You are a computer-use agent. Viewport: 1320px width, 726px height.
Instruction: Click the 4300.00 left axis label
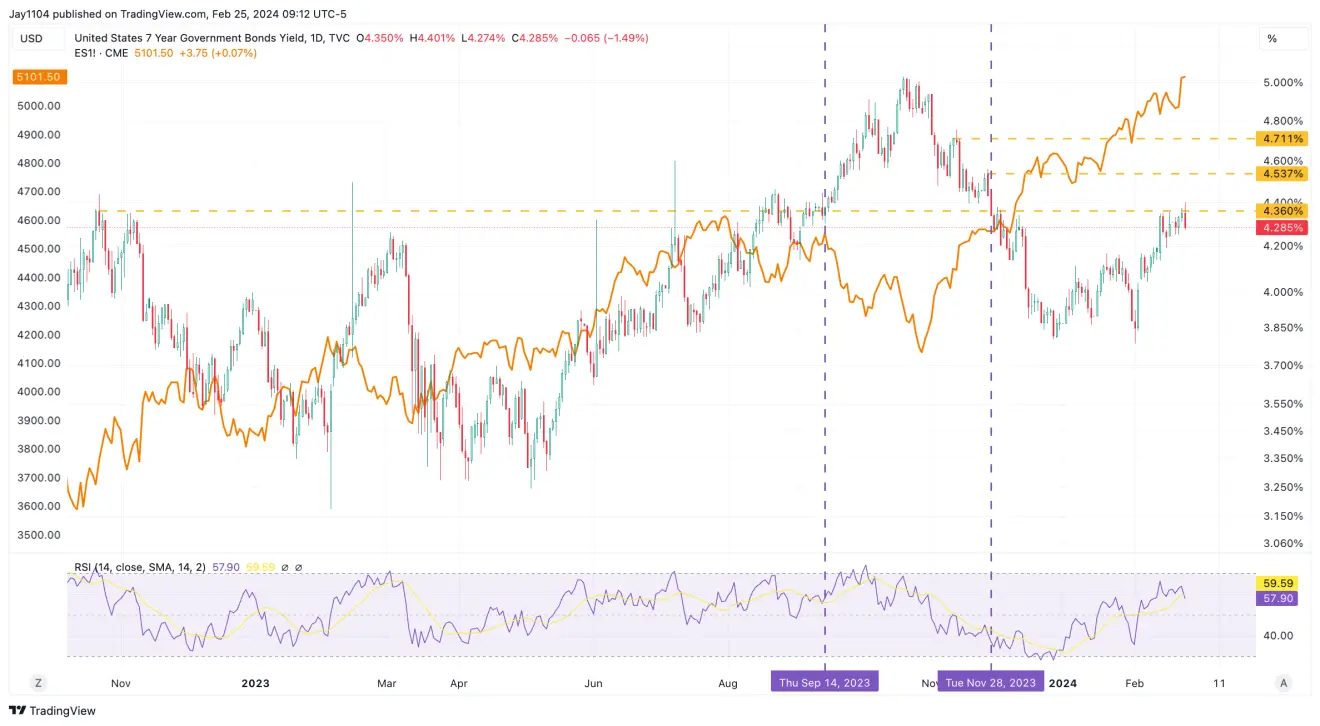click(40, 306)
